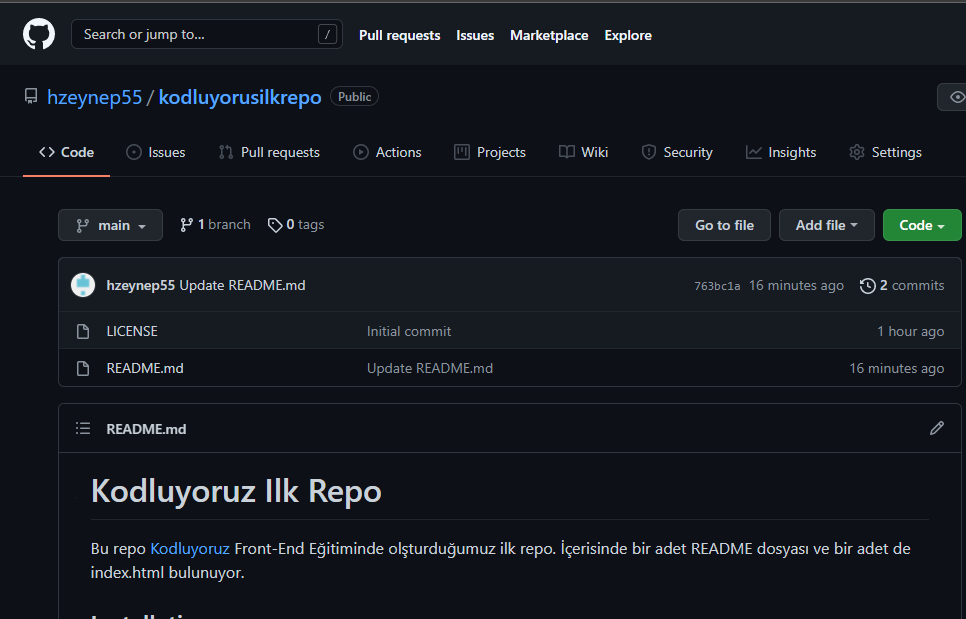966x619 pixels.
Task: Open hzeynep55 user profile link
Action: [95, 97]
